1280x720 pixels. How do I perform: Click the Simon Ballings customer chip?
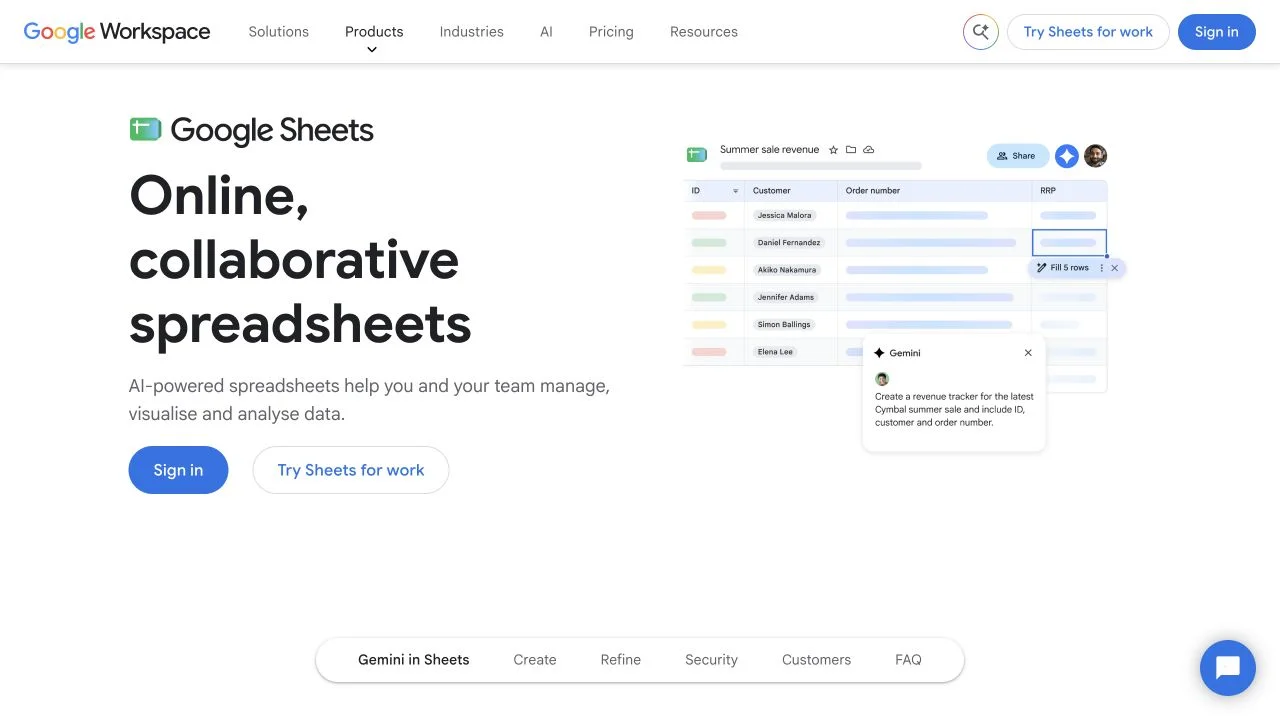tap(784, 324)
